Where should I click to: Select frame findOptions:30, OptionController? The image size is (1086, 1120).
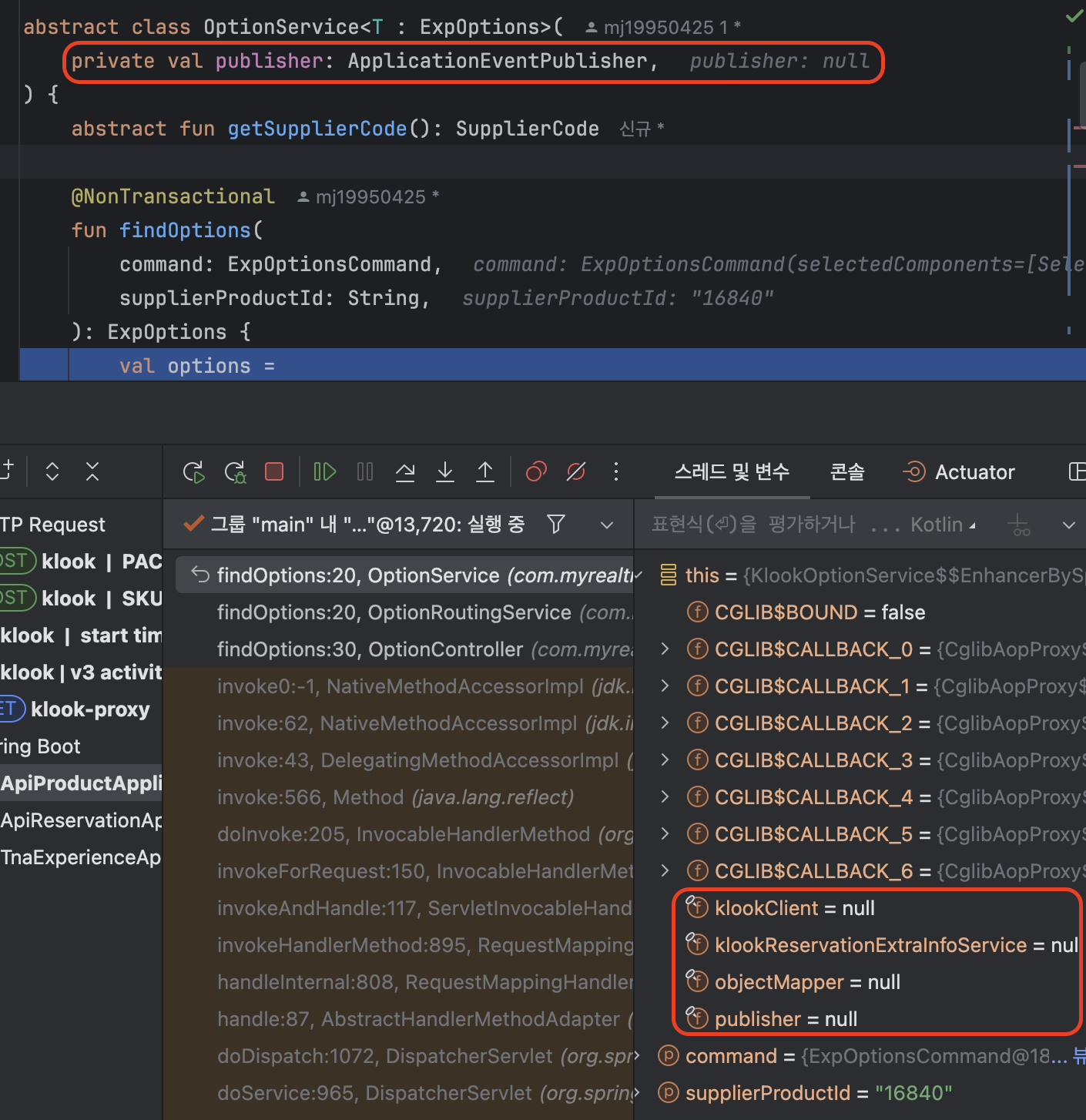click(399, 649)
